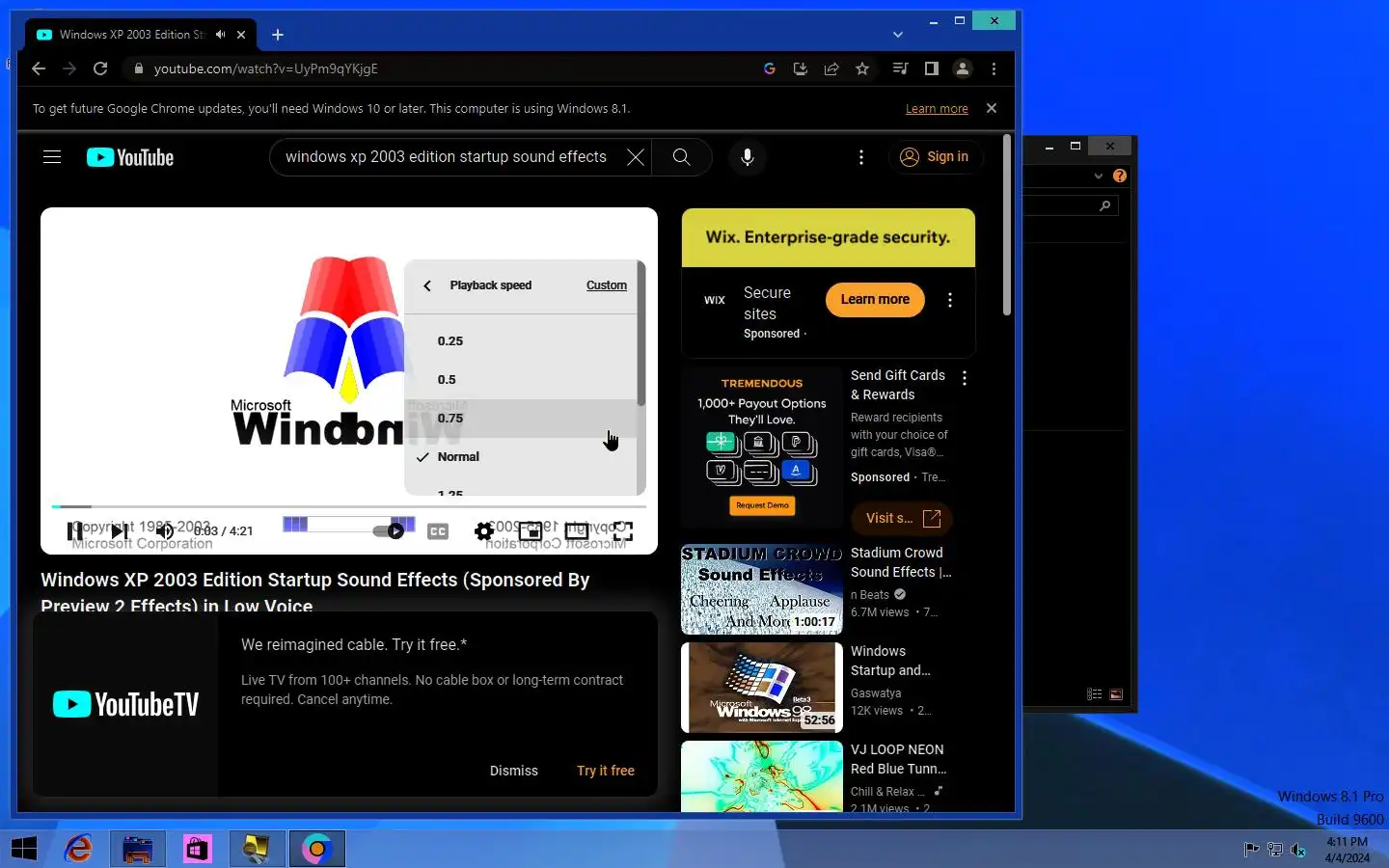Select Normal playback speed
This screenshot has width=1389, height=868.
coord(522,457)
